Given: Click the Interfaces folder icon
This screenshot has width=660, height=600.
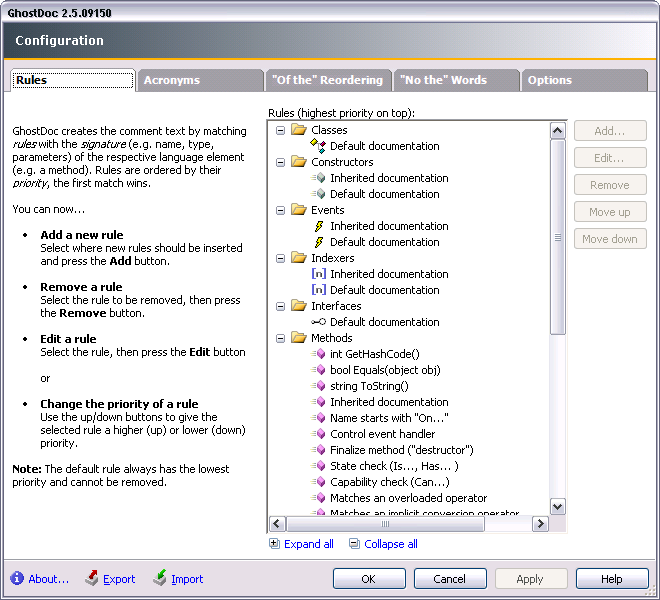Looking at the screenshot, I should click(x=299, y=305).
